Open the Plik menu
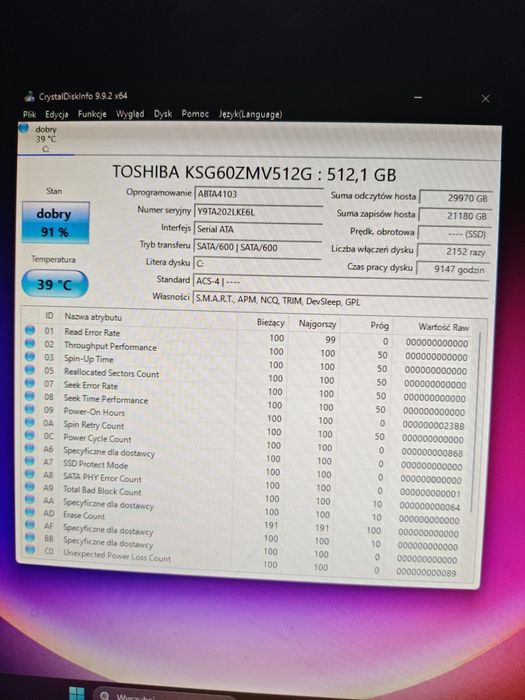This screenshot has height=700, width=525. tap(29, 114)
